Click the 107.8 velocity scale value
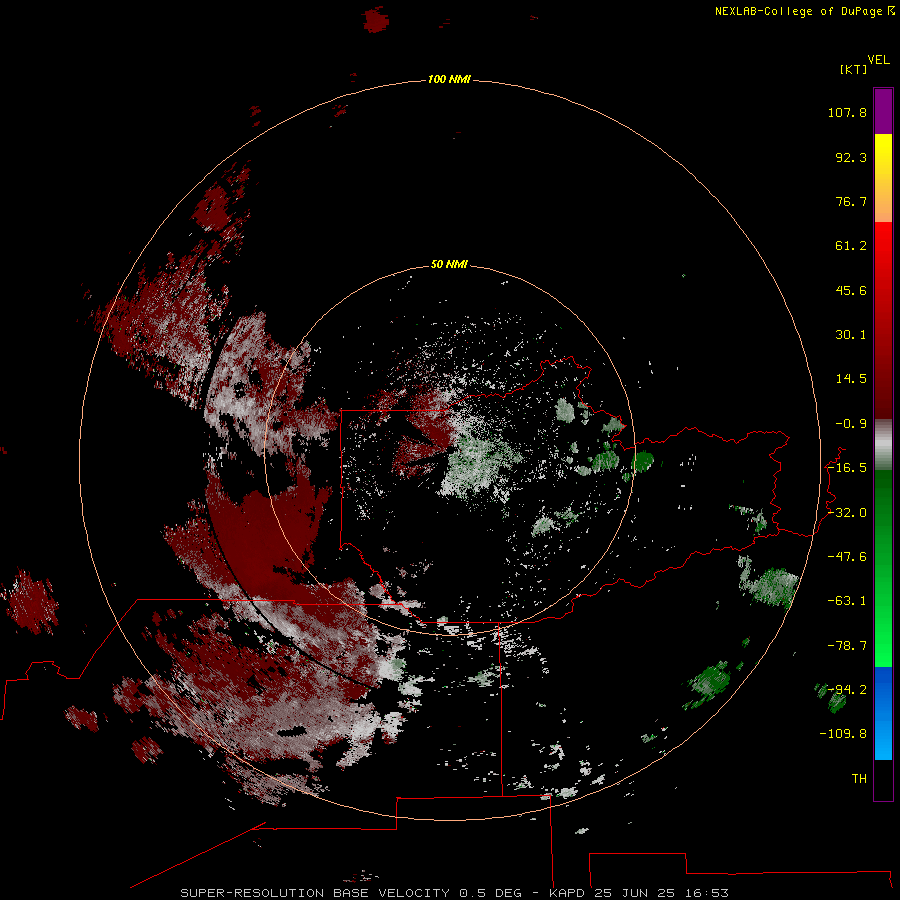This screenshot has width=900, height=900. pyautogui.click(x=847, y=112)
